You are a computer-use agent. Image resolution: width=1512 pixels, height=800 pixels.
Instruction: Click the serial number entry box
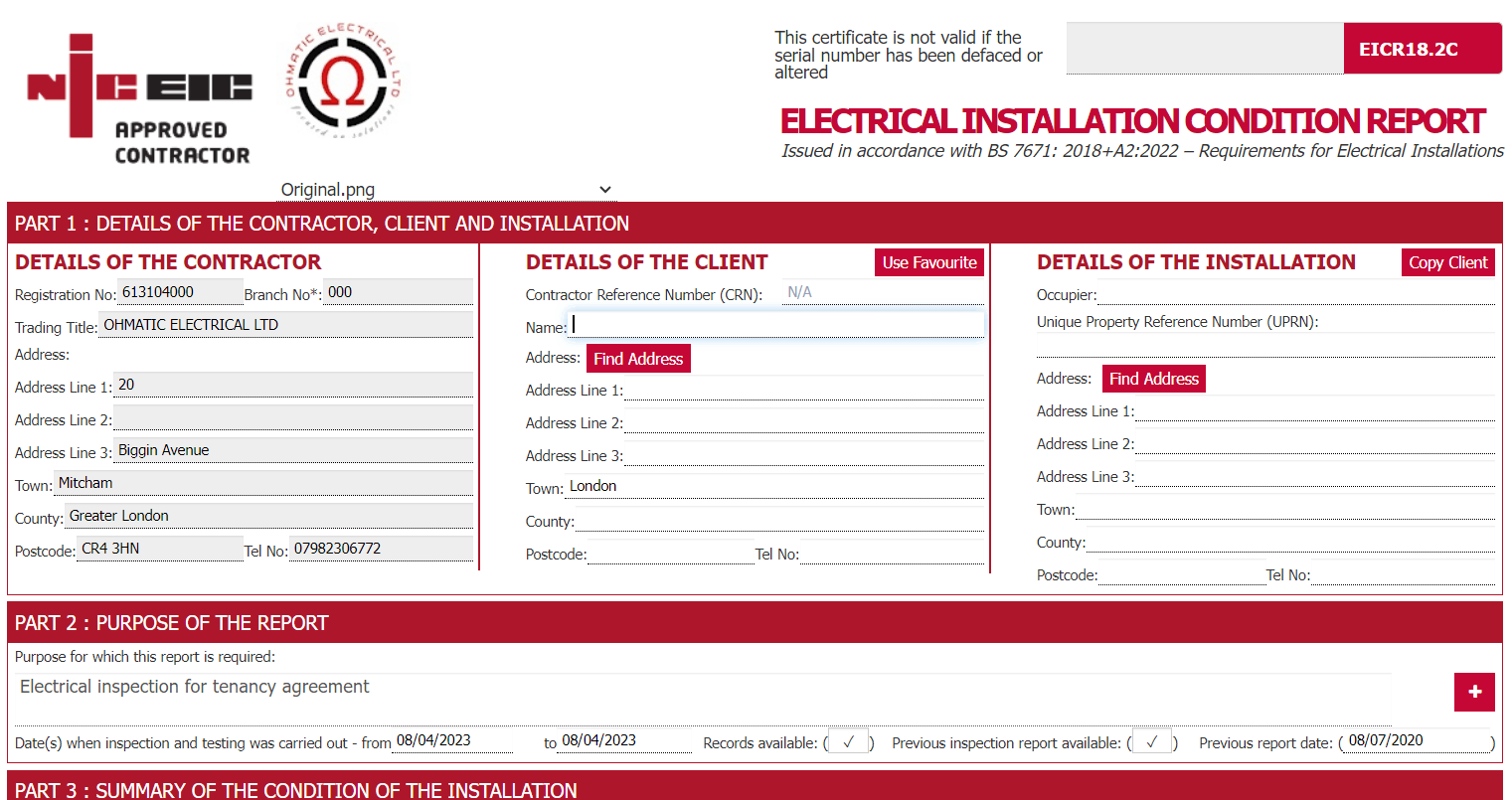tap(1205, 48)
